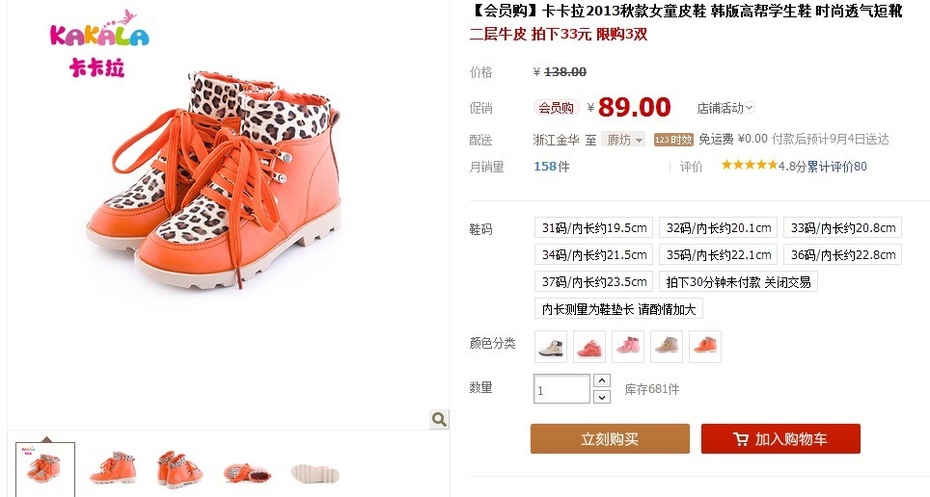Screen dimensions: 930x497
Task: Select shoe size 31码/内长约19.5cm
Action: pyautogui.click(x=594, y=228)
